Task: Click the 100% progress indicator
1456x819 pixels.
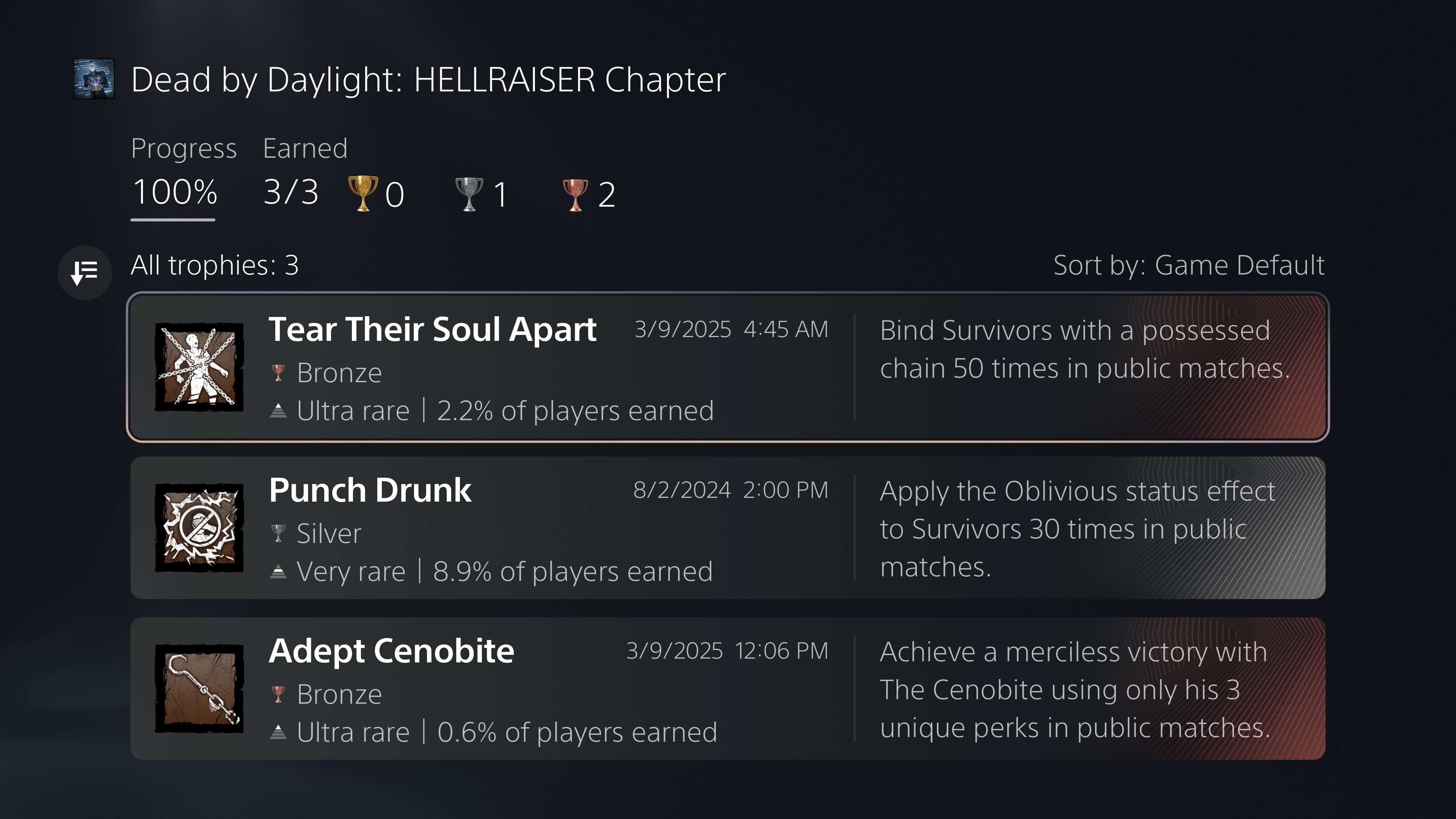Action: pyautogui.click(x=175, y=192)
